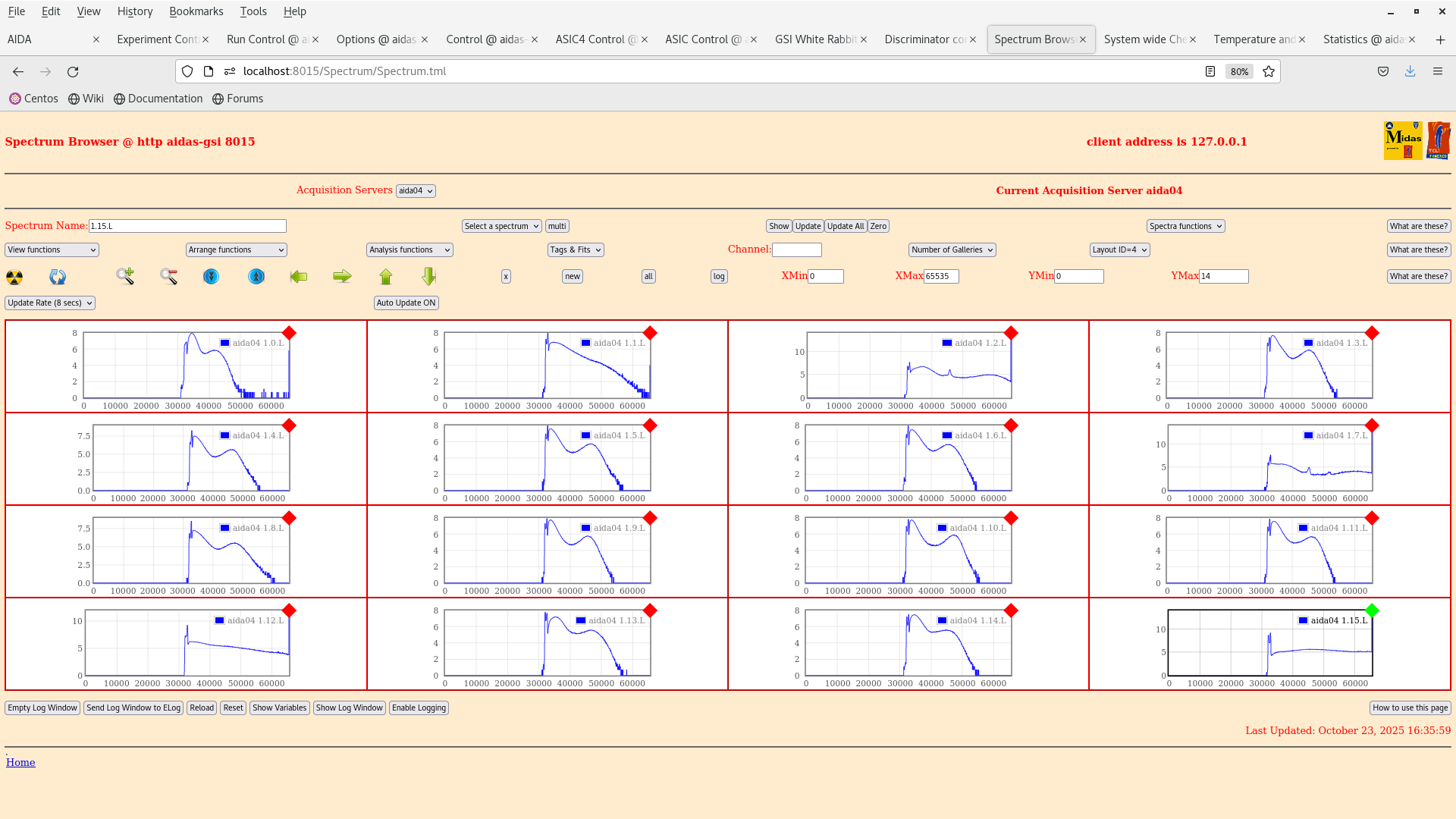
Task: Click the blue refresh icon
Action: tap(57, 277)
